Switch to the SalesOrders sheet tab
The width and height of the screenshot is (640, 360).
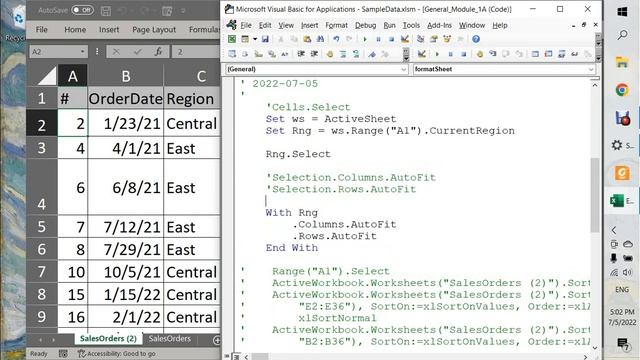click(x=170, y=339)
